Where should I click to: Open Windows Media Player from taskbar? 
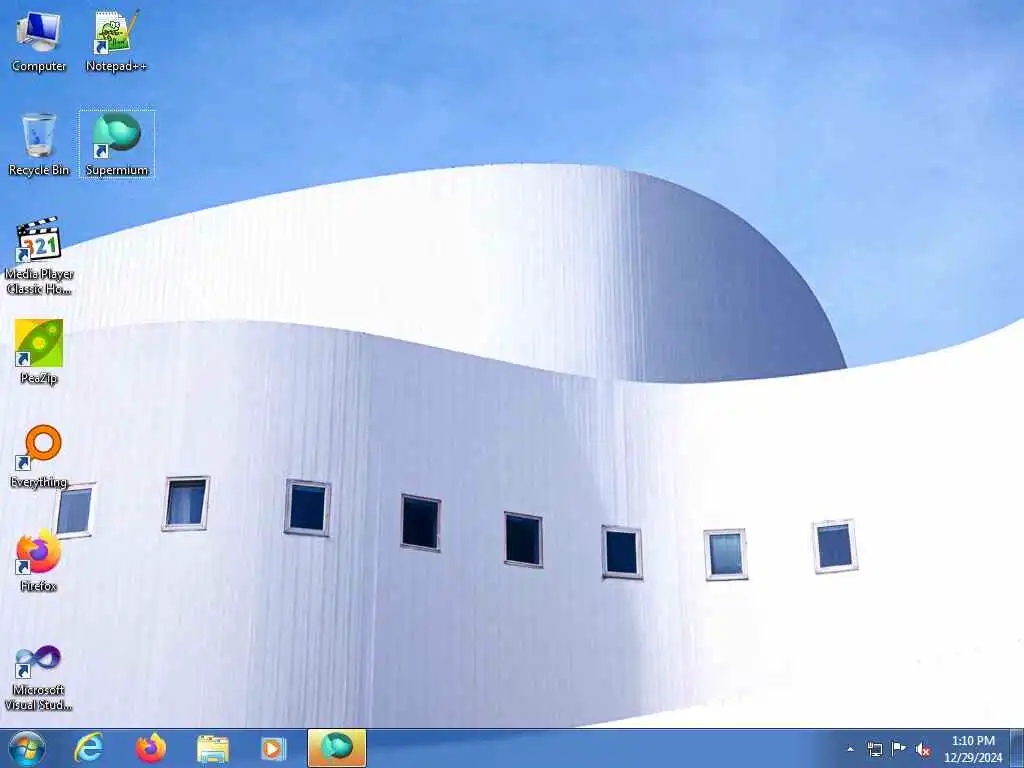pos(274,748)
